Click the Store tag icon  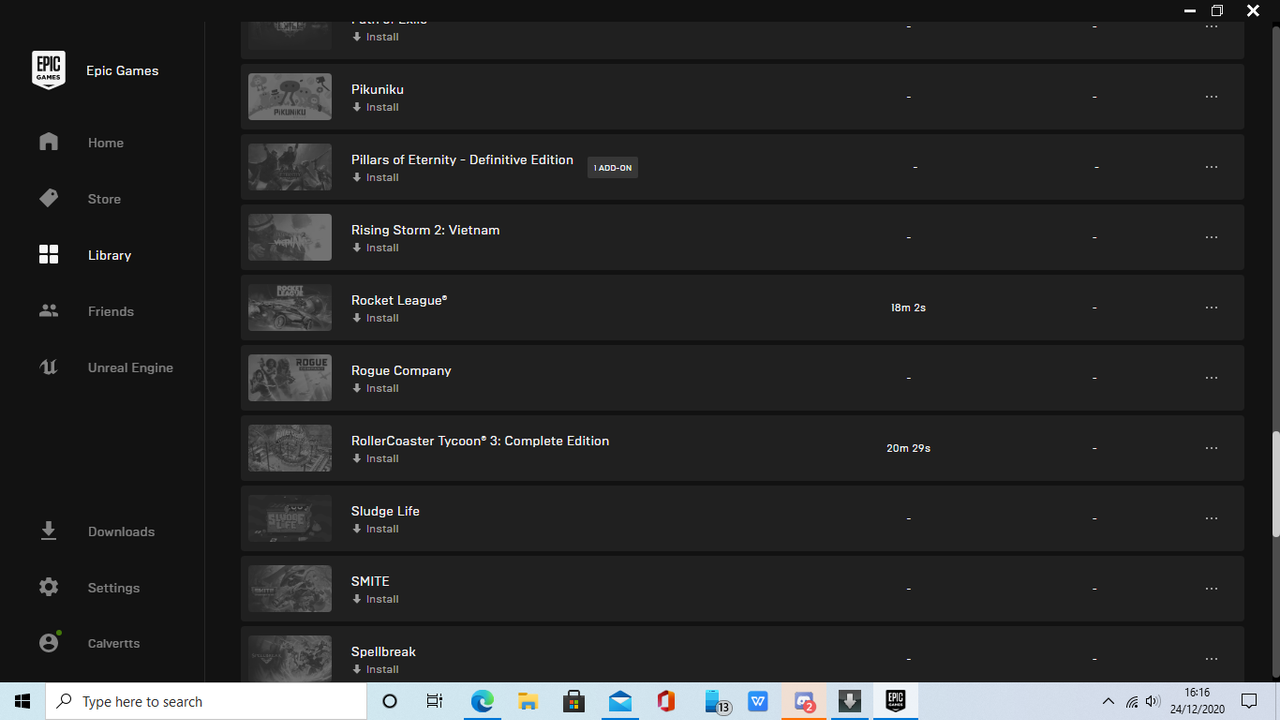[48, 198]
